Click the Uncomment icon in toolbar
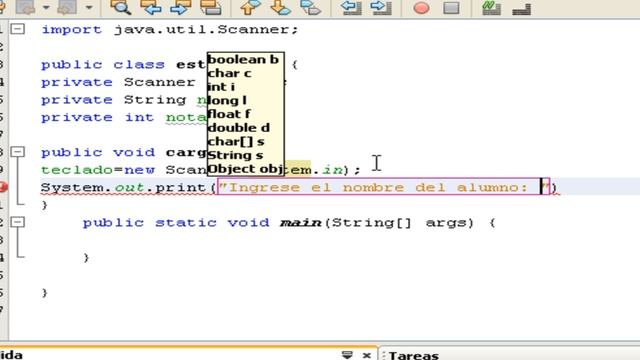This screenshot has height=360, width=640. pos(522,9)
